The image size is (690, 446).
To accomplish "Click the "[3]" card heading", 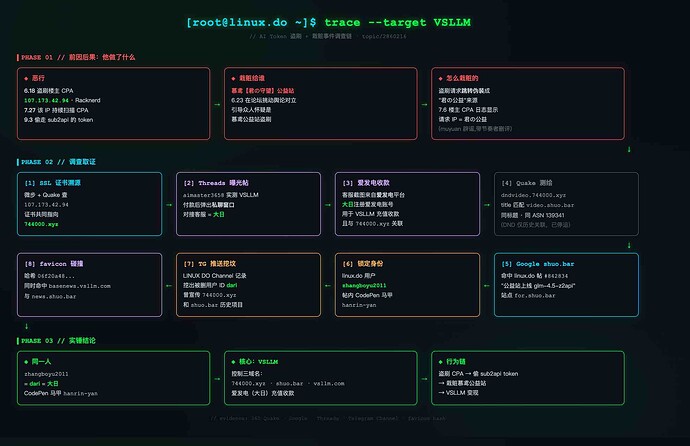I will [x=366, y=183].
